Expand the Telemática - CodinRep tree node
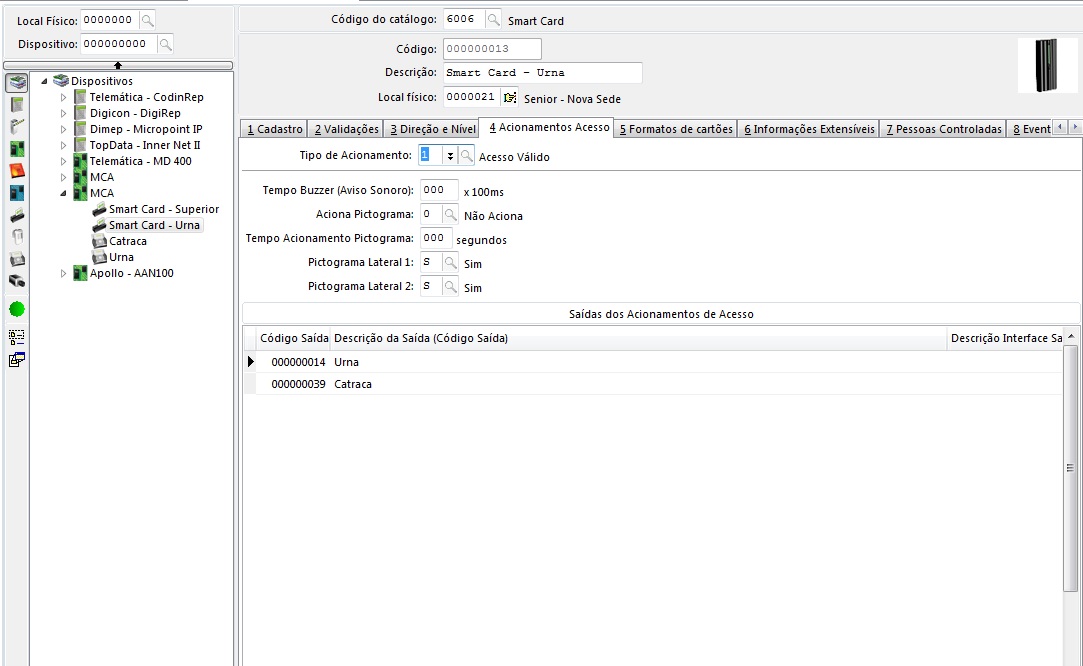The image size is (1083, 666). 64,97
